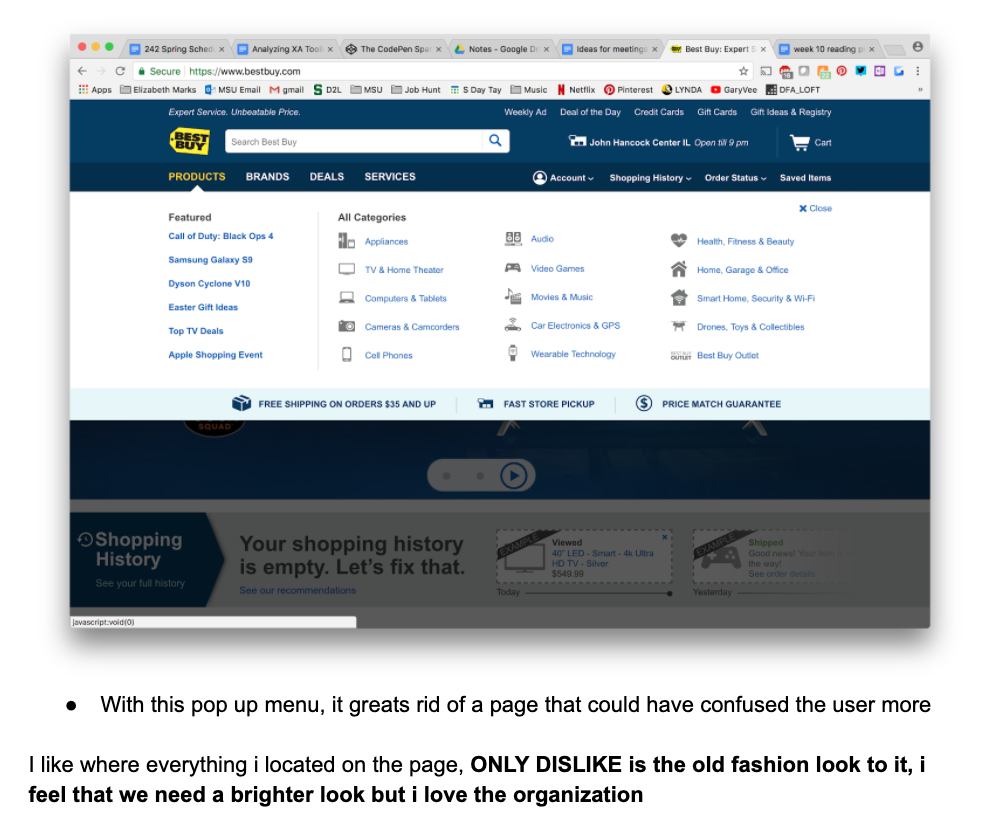Select the TV & Home Theater icon
This screenshot has width=992, height=834.
click(x=347, y=270)
